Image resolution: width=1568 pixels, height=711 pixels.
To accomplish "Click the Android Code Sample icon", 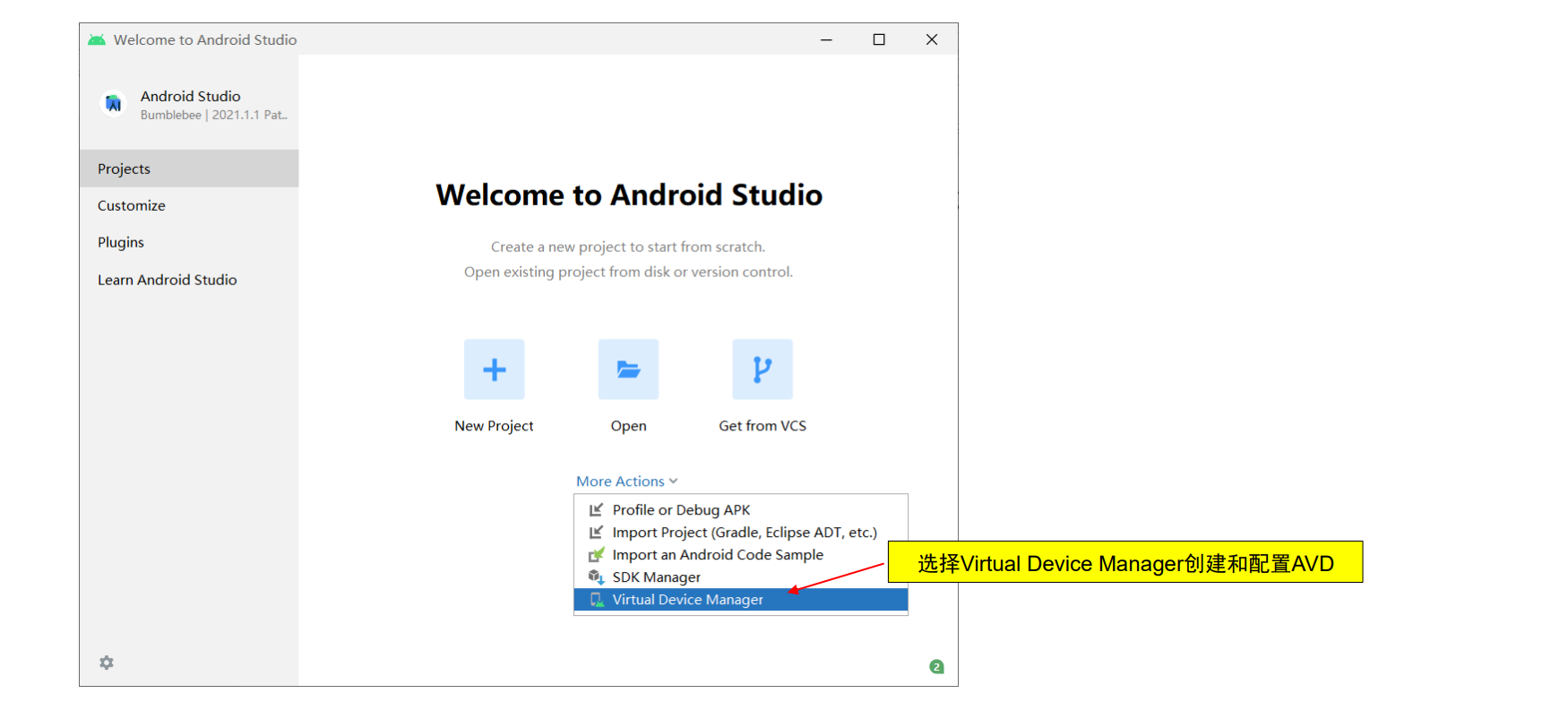I will pos(596,555).
